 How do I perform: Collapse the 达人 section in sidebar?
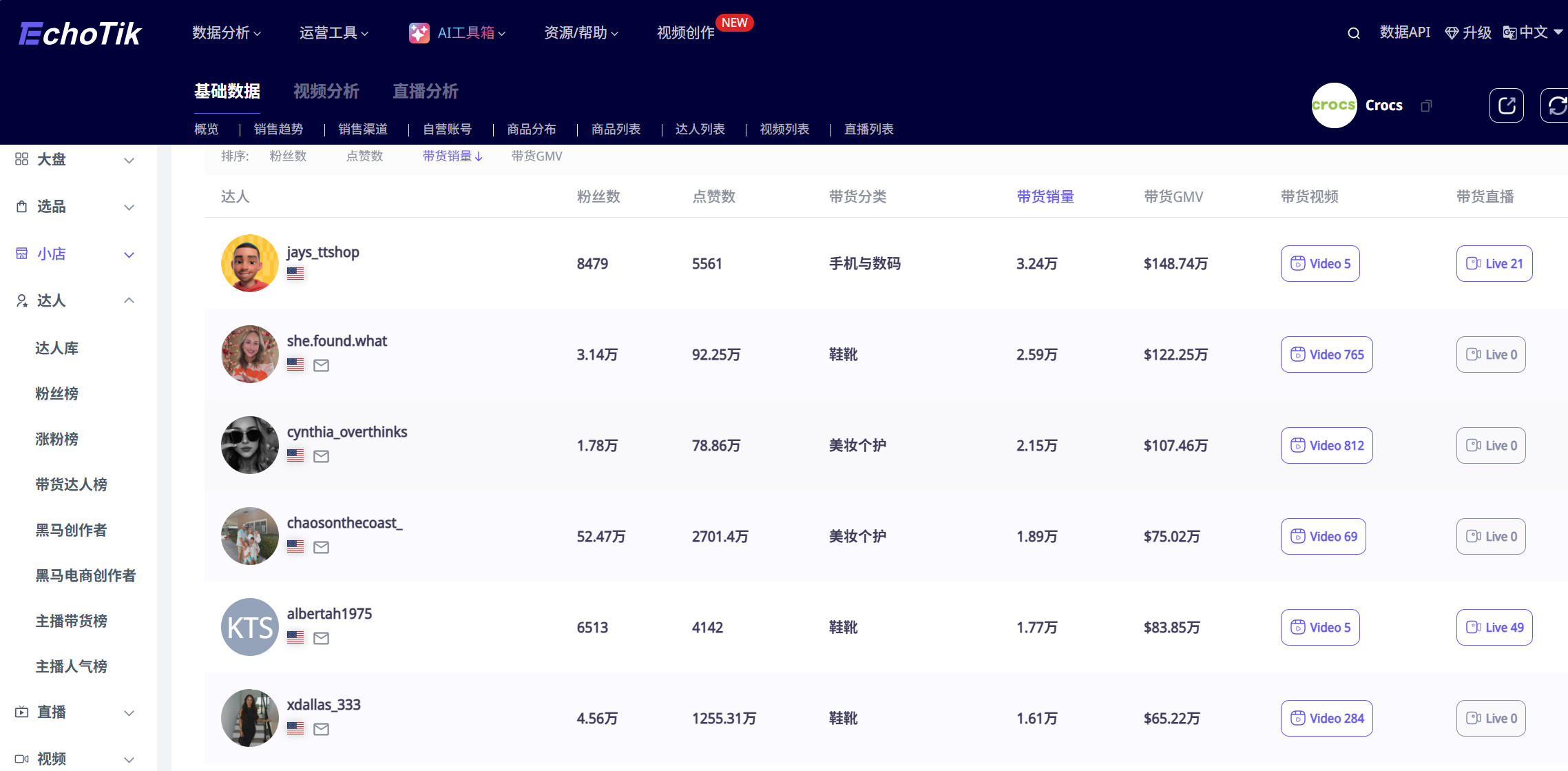click(x=128, y=300)
